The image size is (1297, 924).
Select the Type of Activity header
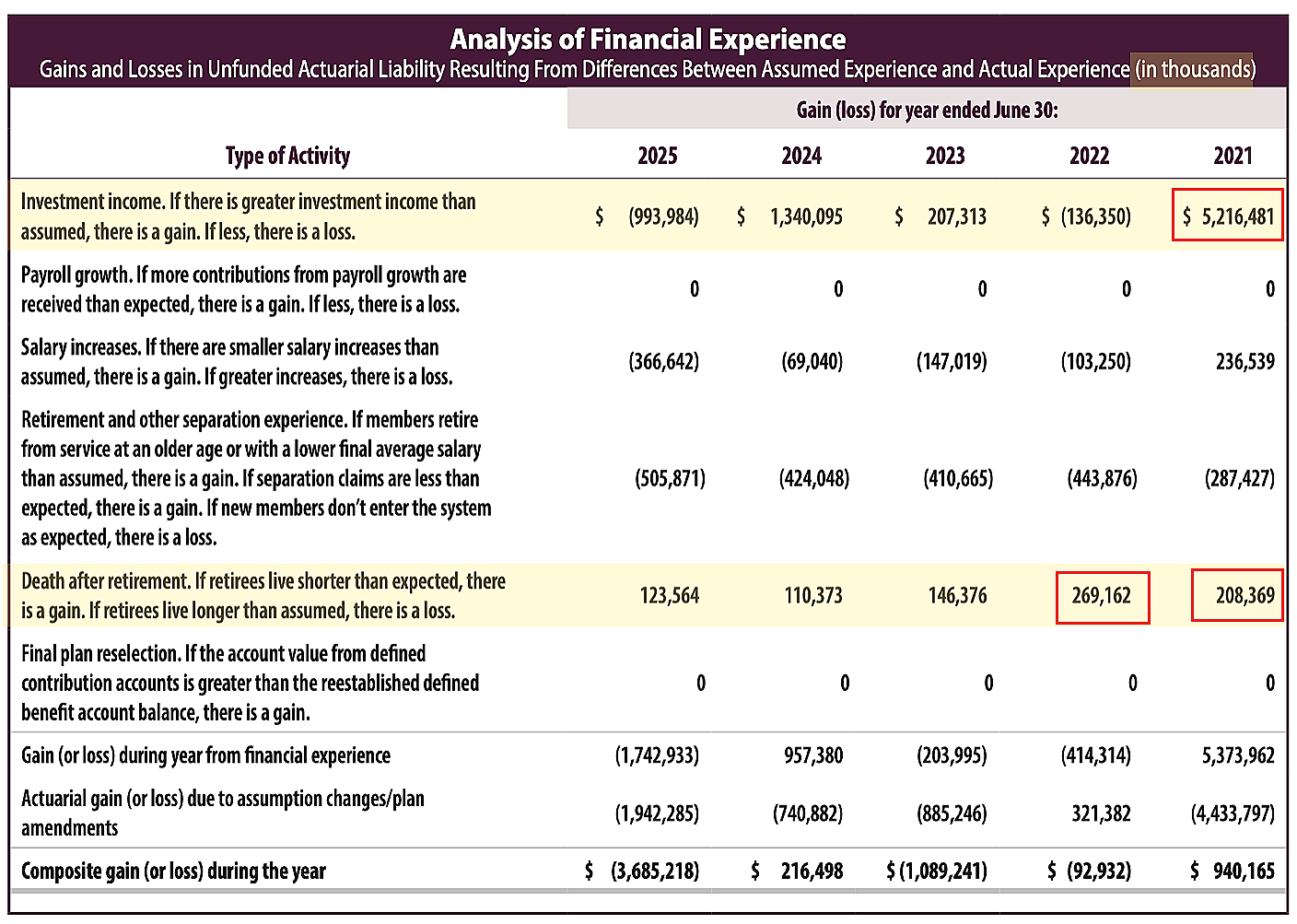click(x=287, y=156)
